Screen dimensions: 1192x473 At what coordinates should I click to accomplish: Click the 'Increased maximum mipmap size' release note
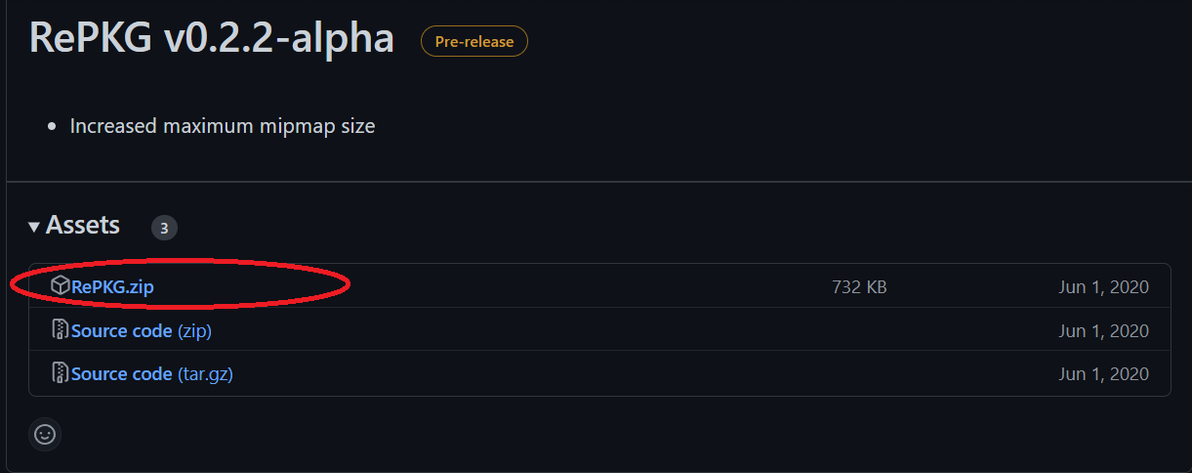(222, 127)
